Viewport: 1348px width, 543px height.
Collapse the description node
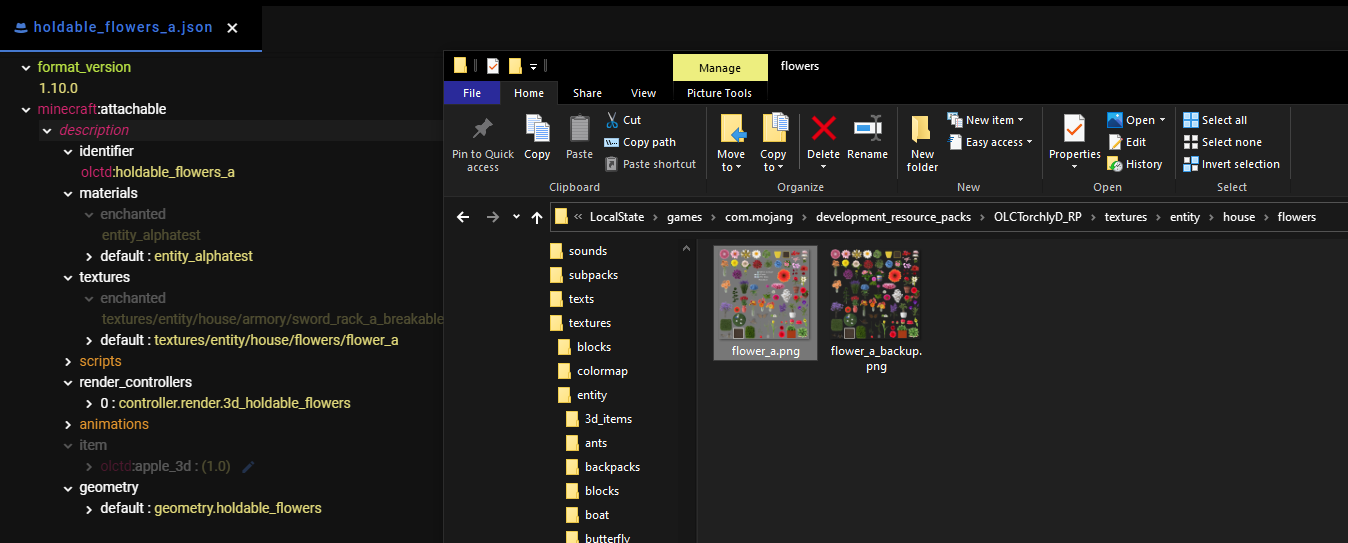pyautogui.click(x=47, y=130)
